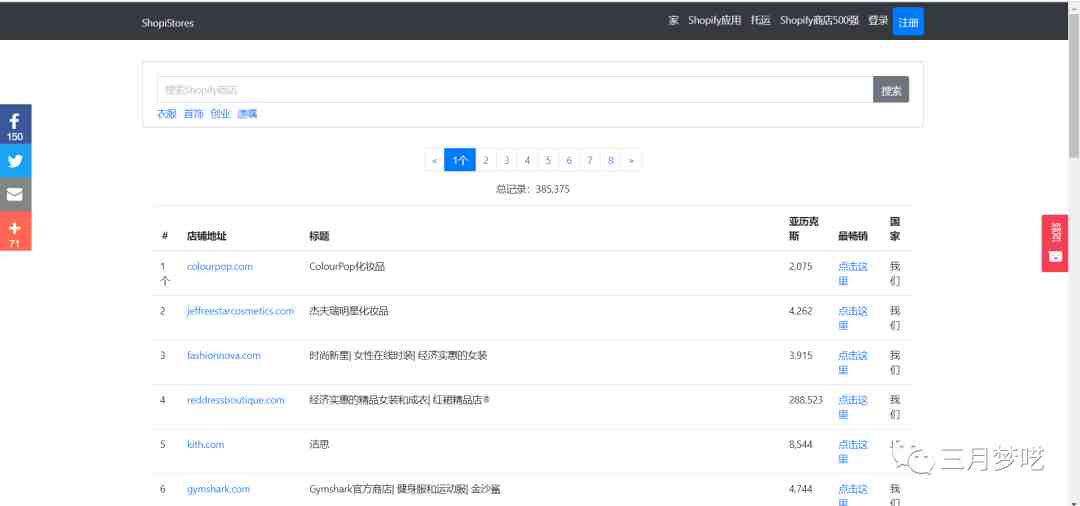Viewport: 1080px width, 506px height.
Task: Select the 衣服 suggested keyword link
Action: (x=167, y=114)
